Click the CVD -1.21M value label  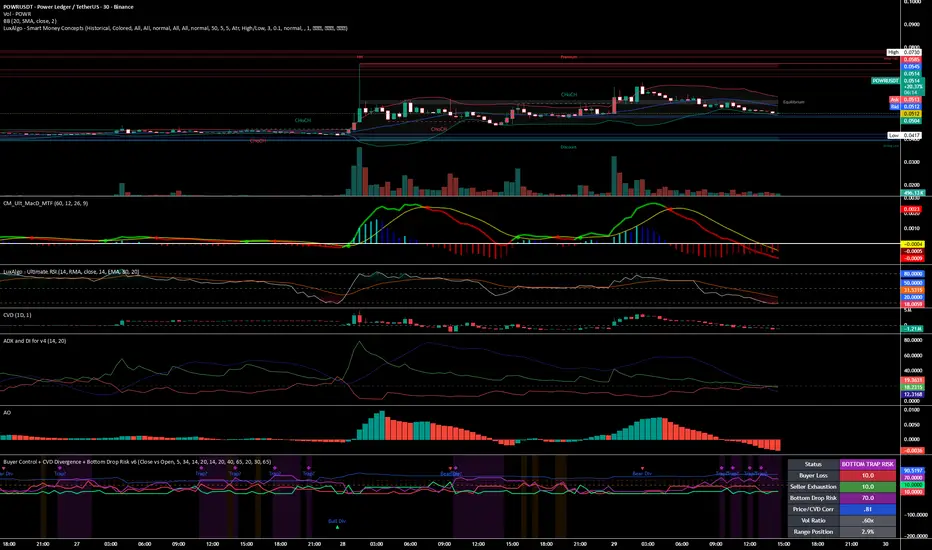[x=912, y=329]
